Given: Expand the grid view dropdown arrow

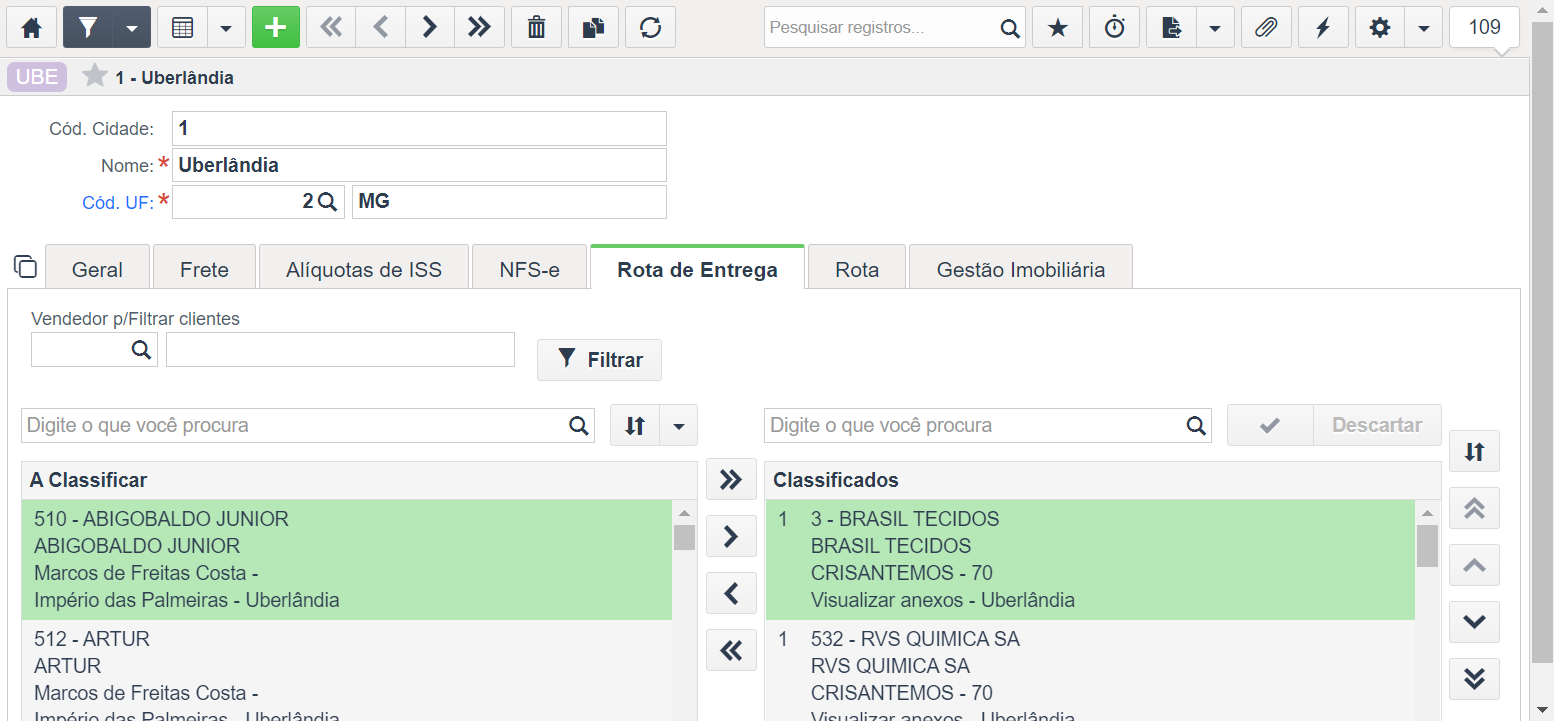Looking at the screenshot, I should coord(226,28).
